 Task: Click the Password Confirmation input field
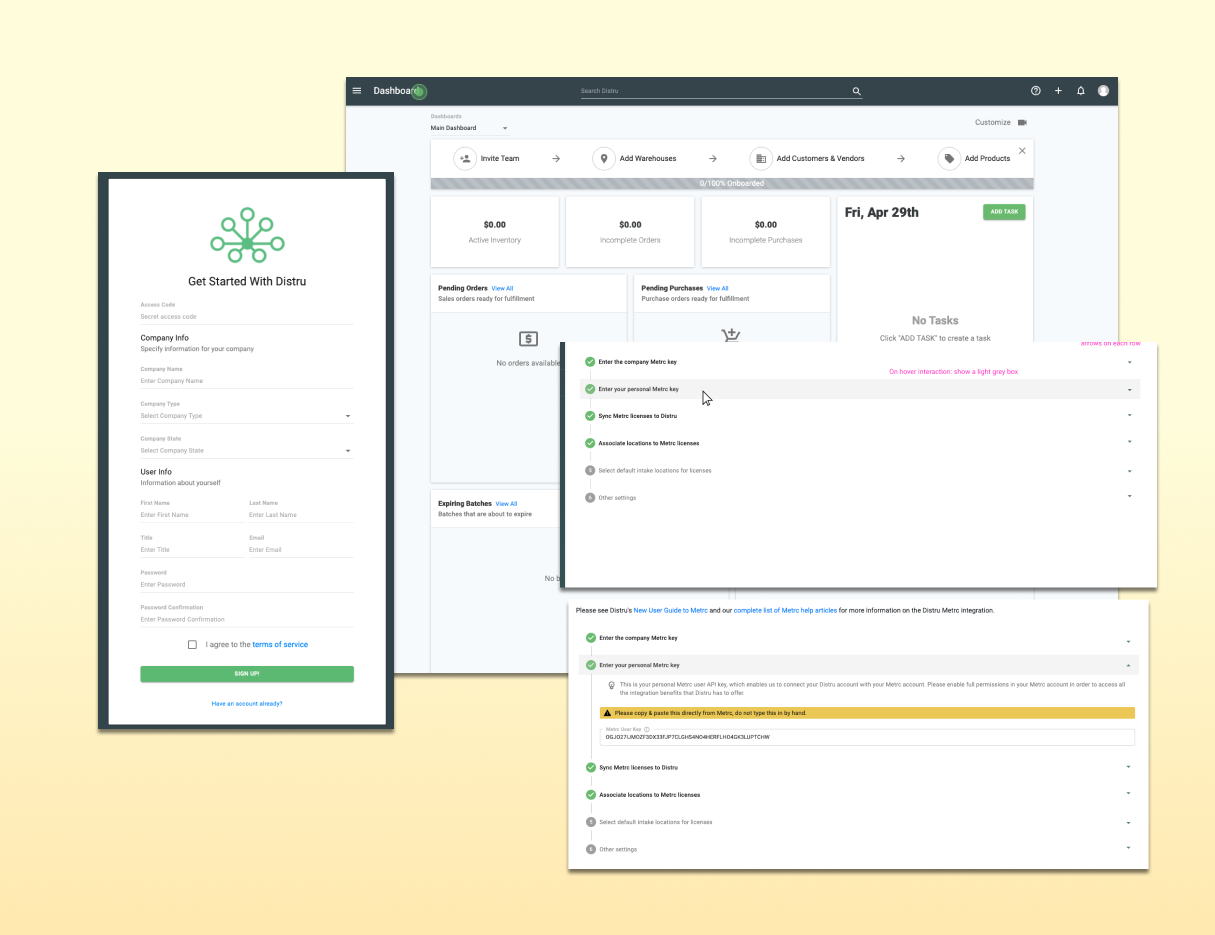[247, 620]
